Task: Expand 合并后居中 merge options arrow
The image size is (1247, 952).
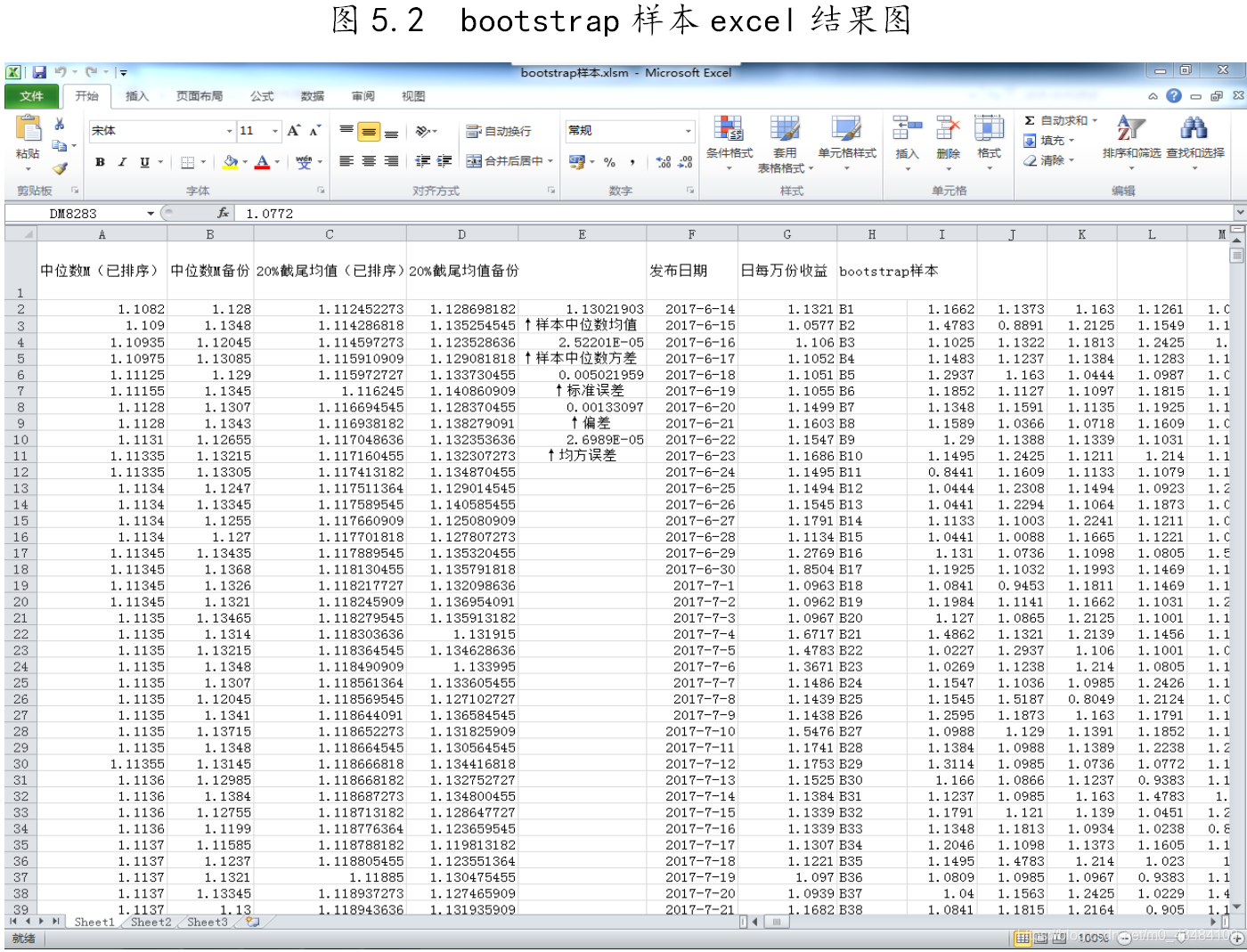Action: pyautogui.click(x=550, y=161)
